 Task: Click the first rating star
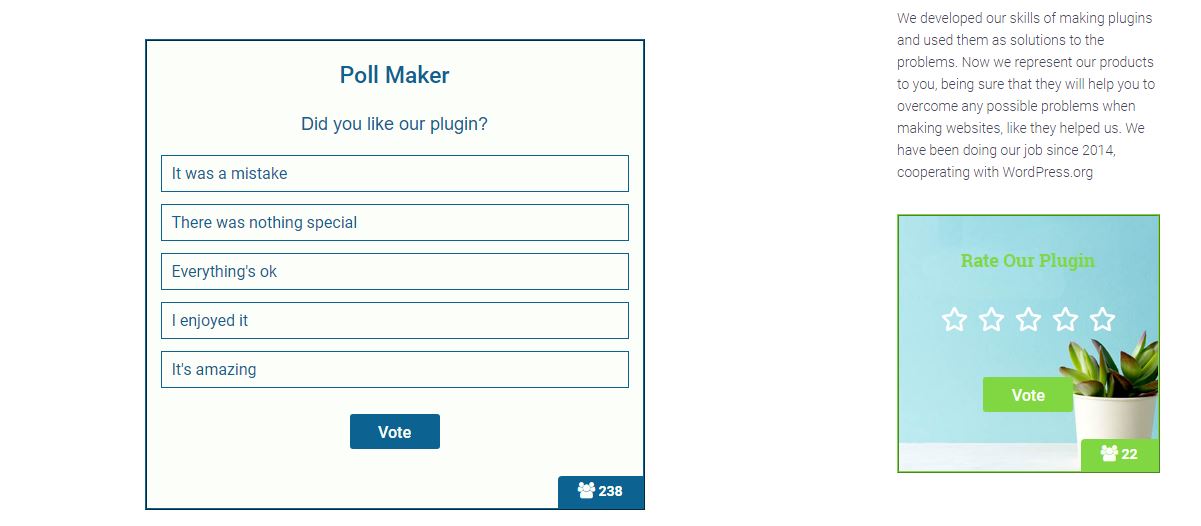[955, 319]
